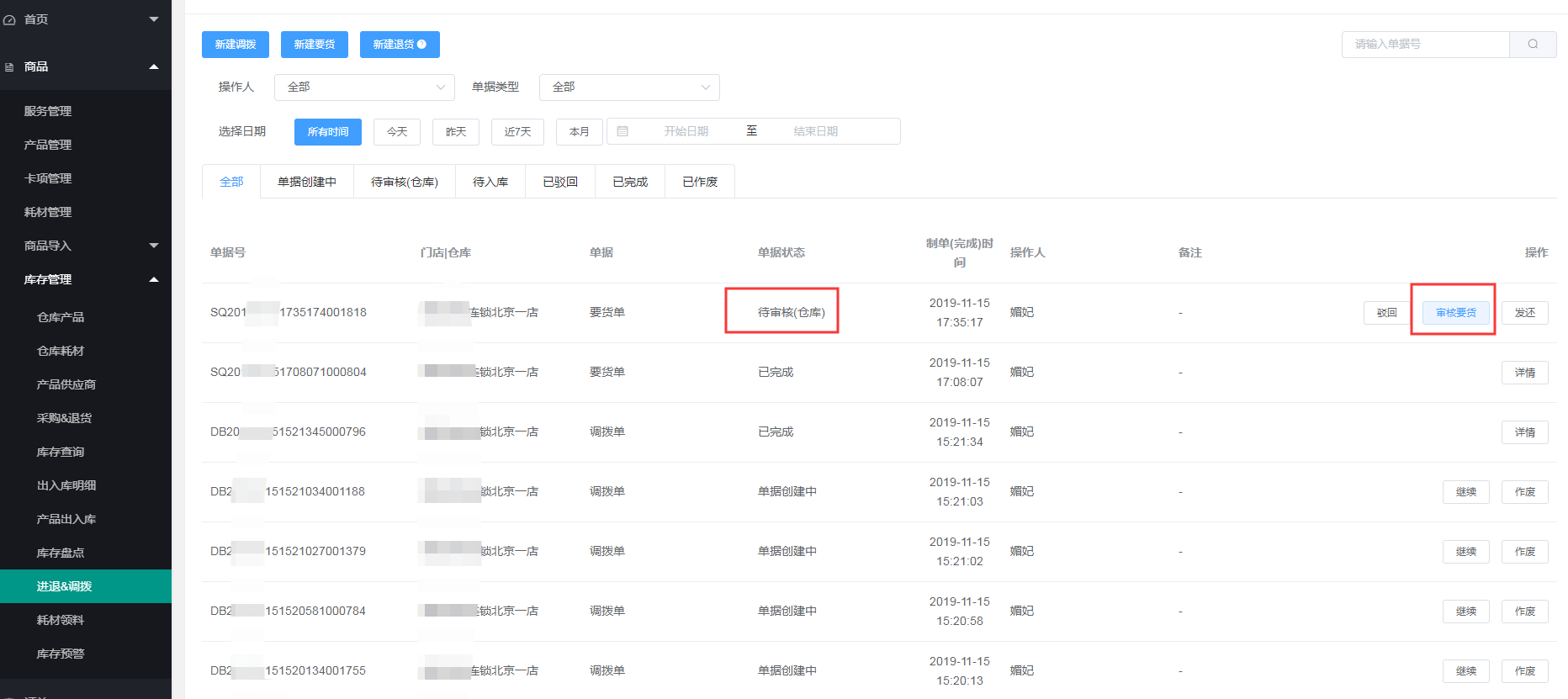The image size is (1568, 699).
Task: Click 新建要货 button
Action: click(315, 45)
